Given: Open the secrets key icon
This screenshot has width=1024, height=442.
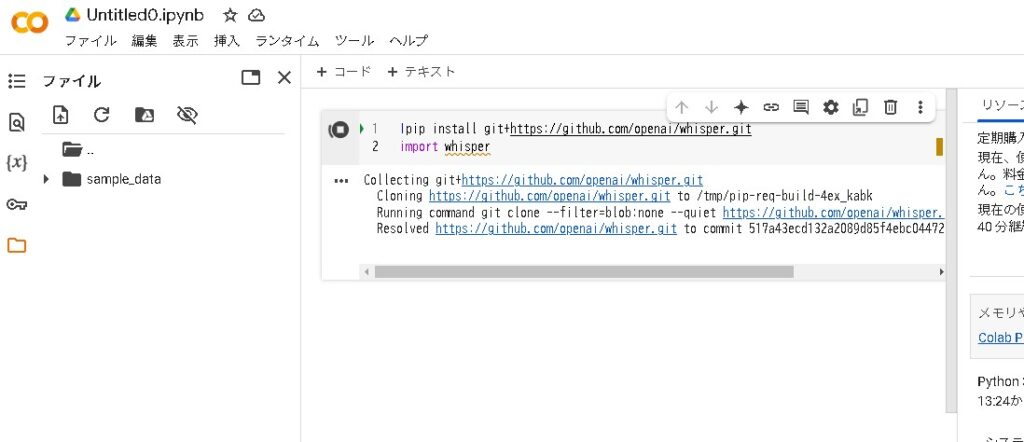Looking at the screenshot, I should tap(16, 204).
